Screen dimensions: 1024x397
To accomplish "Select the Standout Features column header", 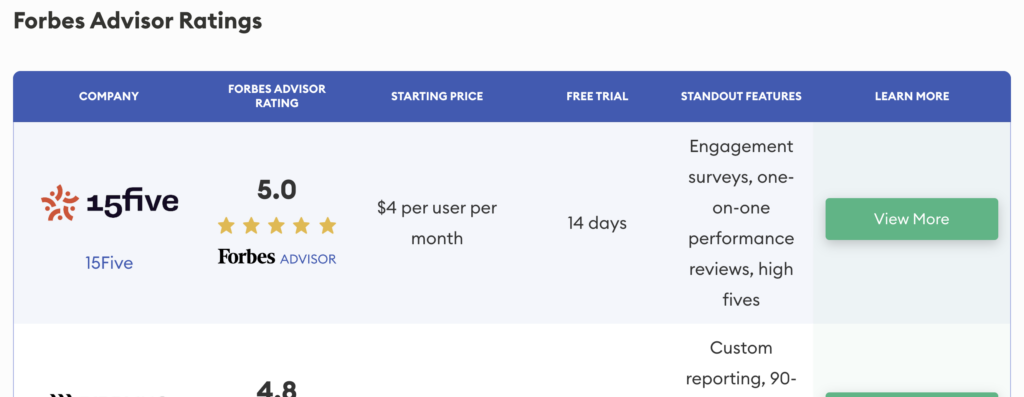I will pos(741,96).
